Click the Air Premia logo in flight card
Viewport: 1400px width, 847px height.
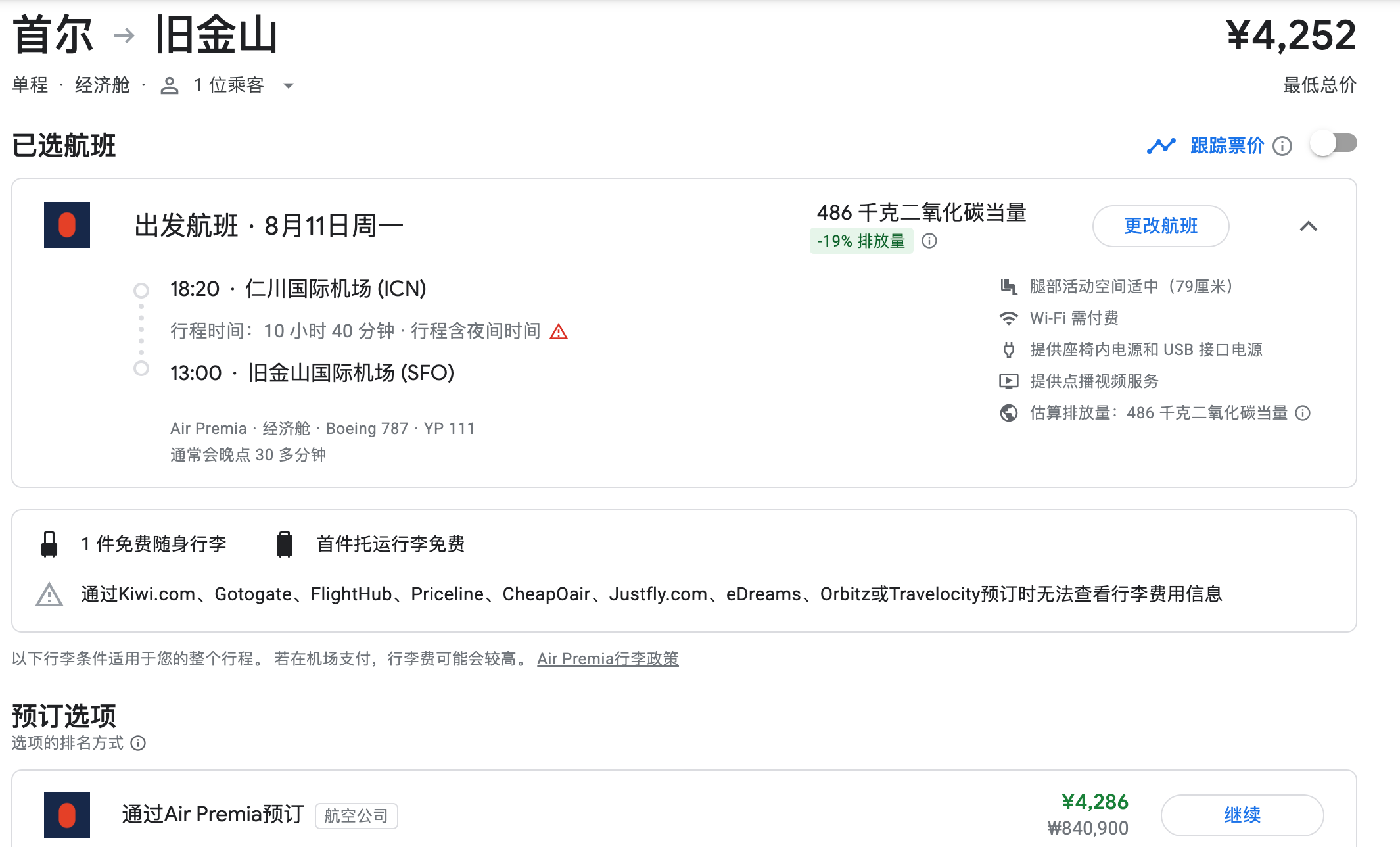click(x=67, y=225)
